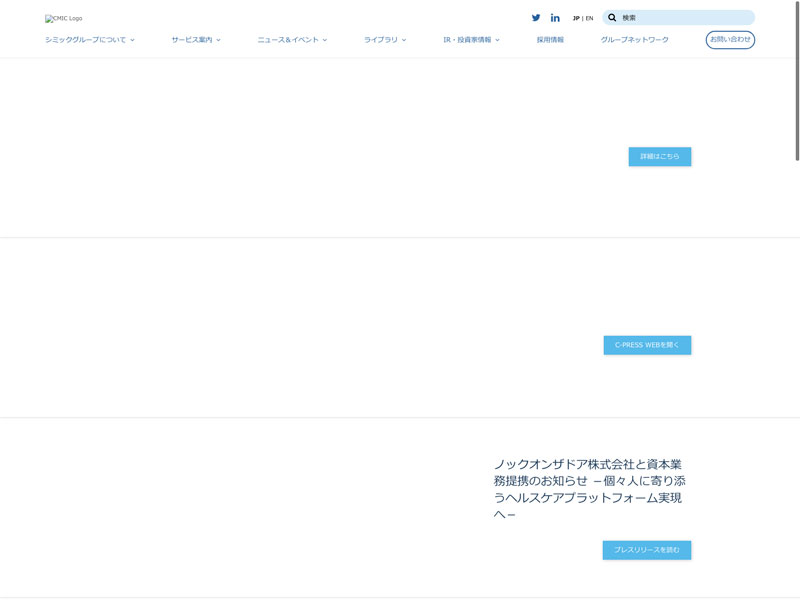
Task: Click the Twitter icon in header
Action: [x=536, y=18]
